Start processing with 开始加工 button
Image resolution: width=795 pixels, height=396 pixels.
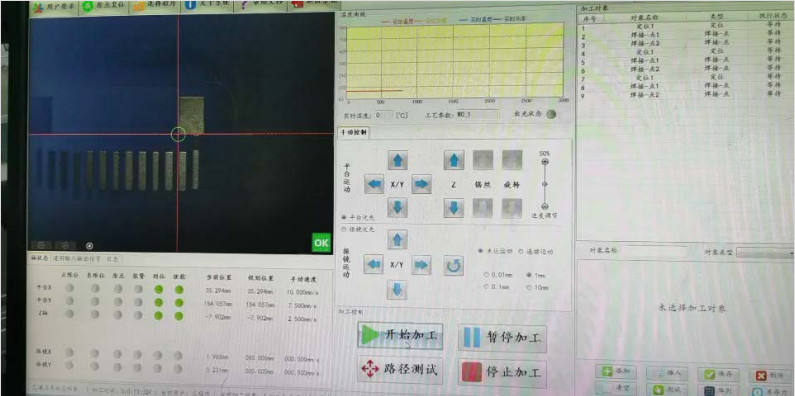pos(401,336)
